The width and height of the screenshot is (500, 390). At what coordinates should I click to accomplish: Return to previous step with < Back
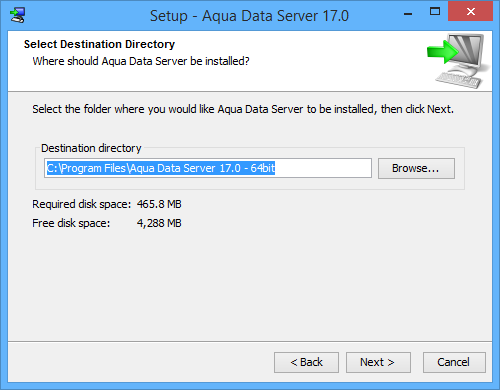[x=306, y=362]
